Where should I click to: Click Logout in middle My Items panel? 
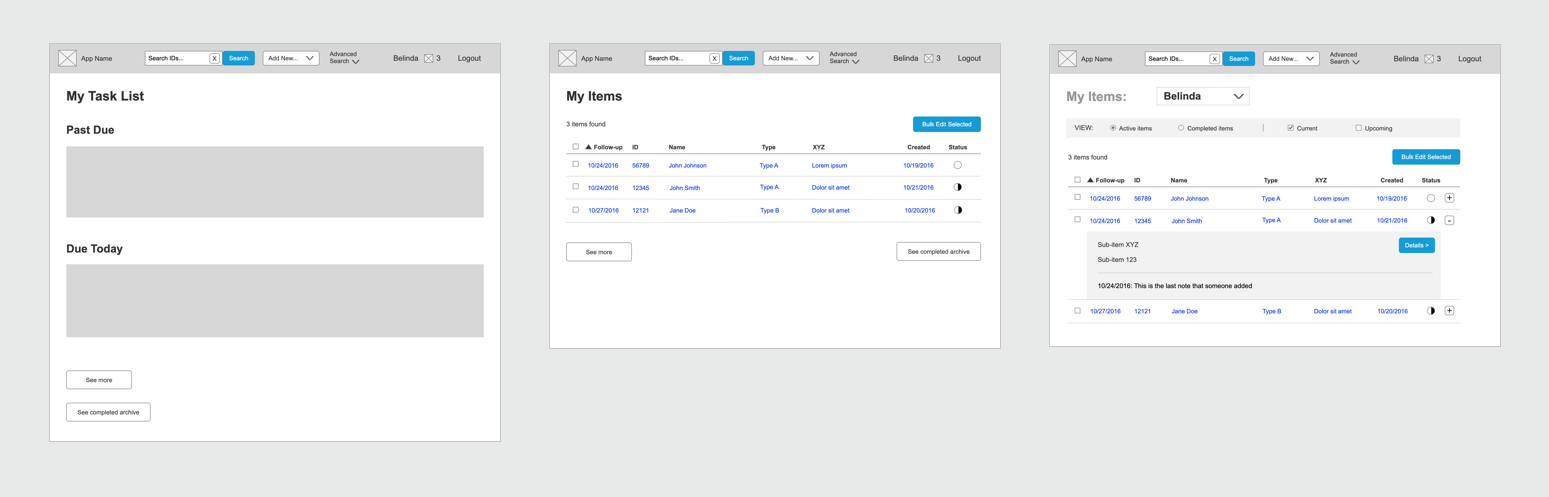click(x=969, y=59)
